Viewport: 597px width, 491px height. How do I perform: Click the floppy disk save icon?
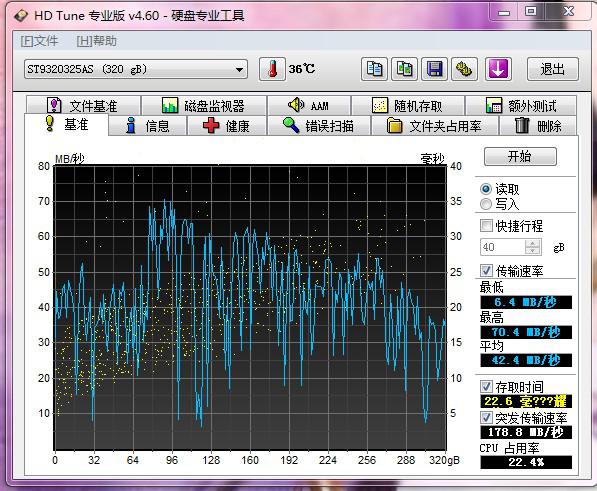434,69
